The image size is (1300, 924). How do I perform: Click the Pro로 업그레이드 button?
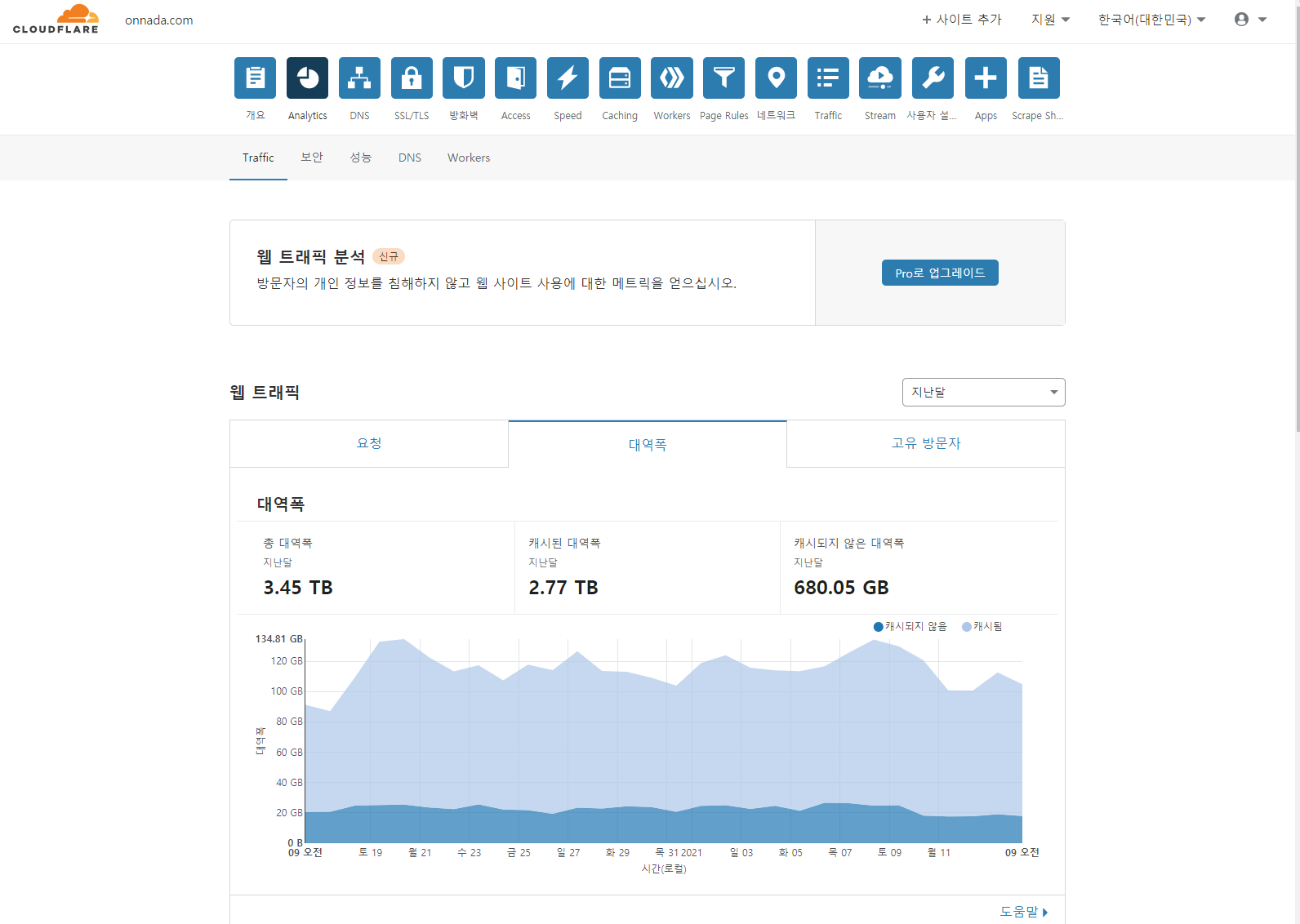[x=940, y=273]
